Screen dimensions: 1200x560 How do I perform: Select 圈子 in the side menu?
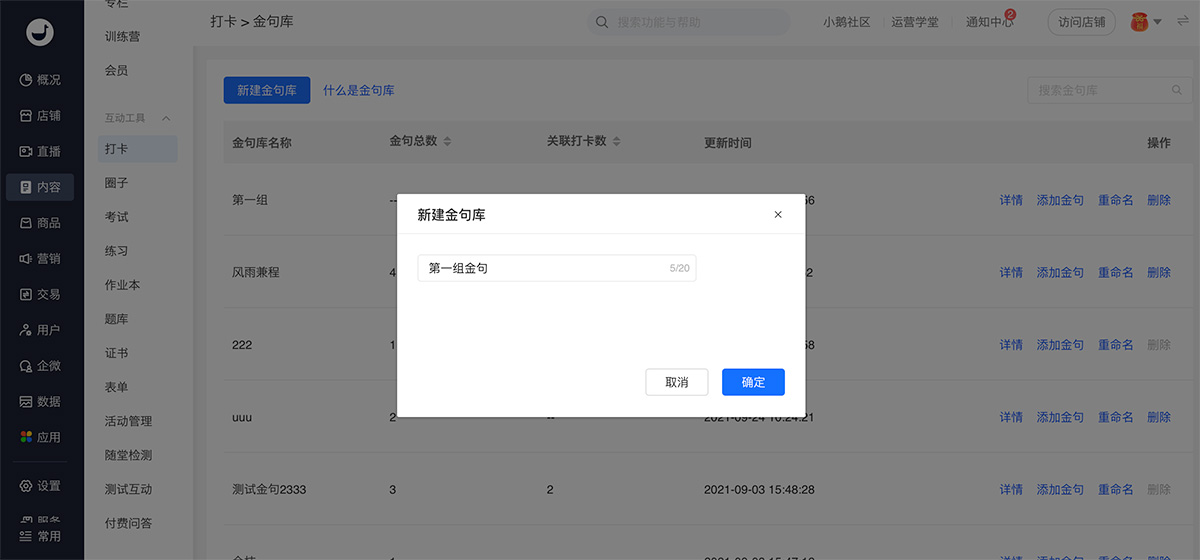(x=117, y=183)
